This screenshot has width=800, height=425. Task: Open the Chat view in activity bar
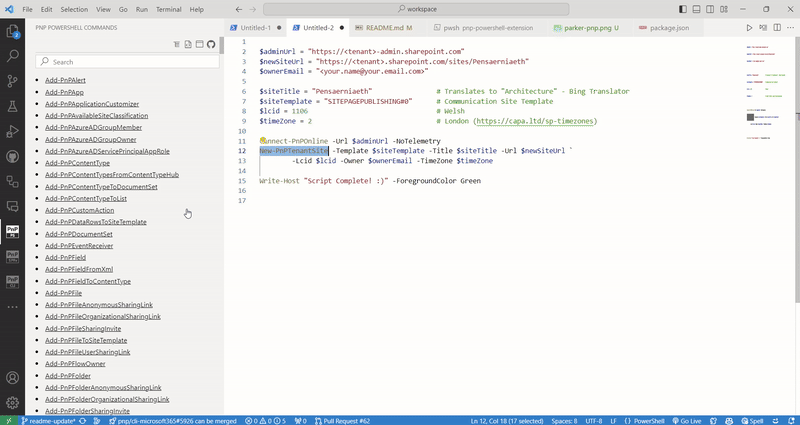[12, 206]
